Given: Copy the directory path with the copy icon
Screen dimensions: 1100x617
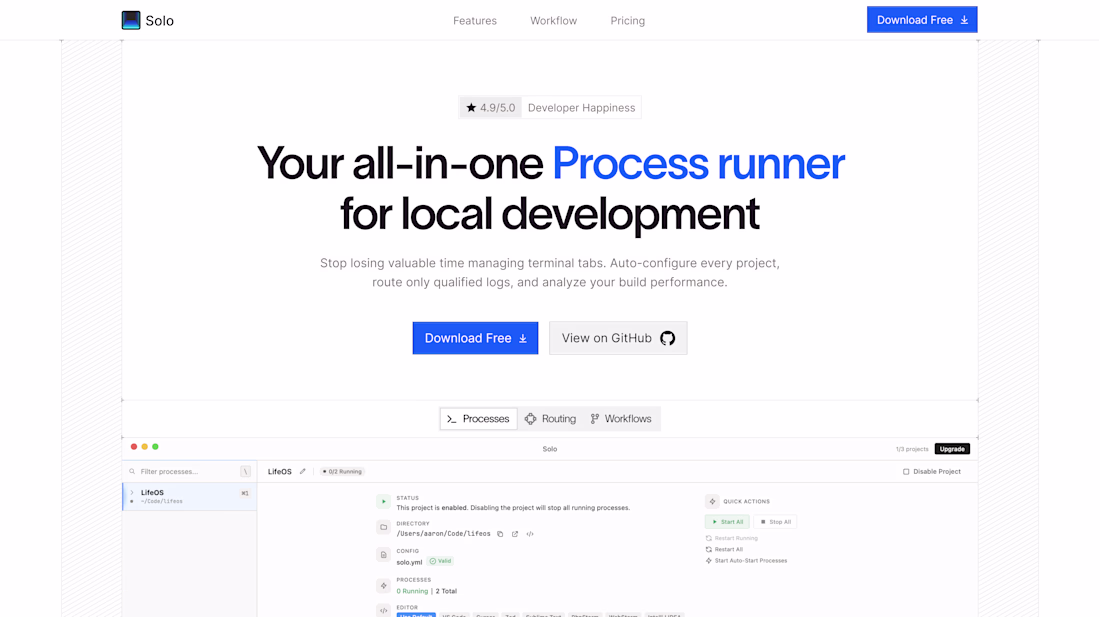Looking at the screenshot, I should [500, 534].
